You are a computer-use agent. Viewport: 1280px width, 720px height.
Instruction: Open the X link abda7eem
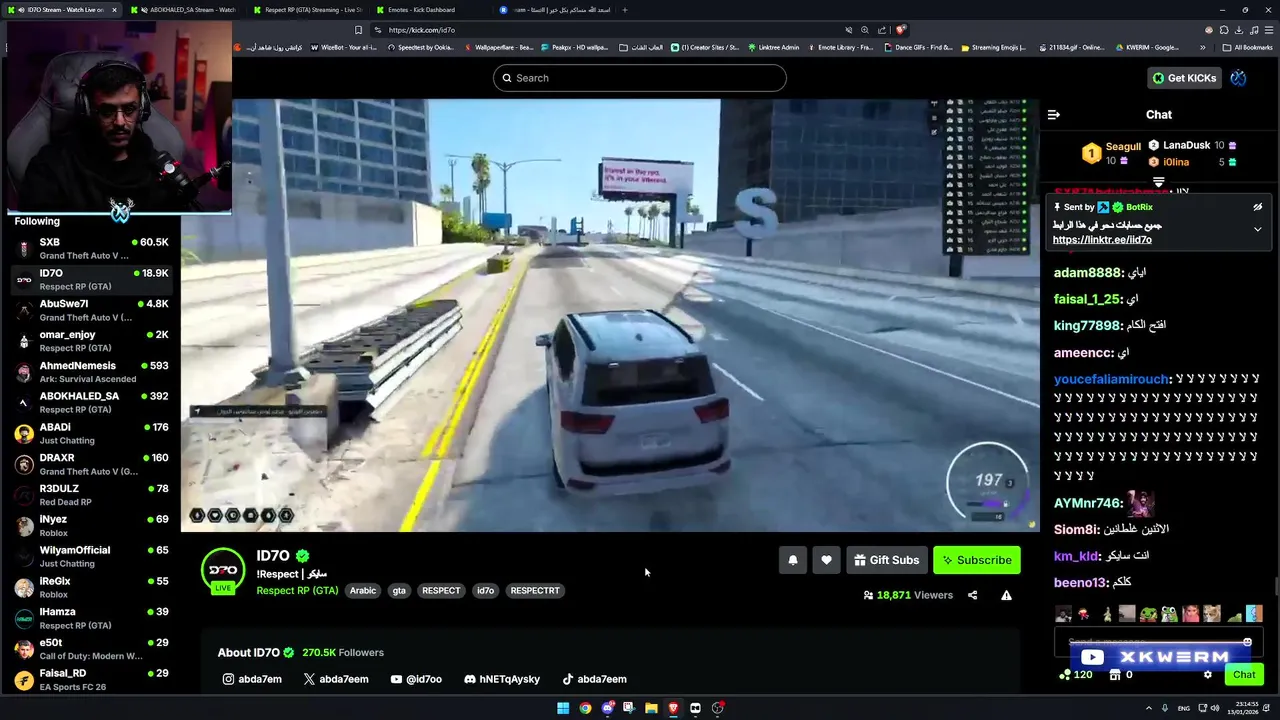point(336,679)
